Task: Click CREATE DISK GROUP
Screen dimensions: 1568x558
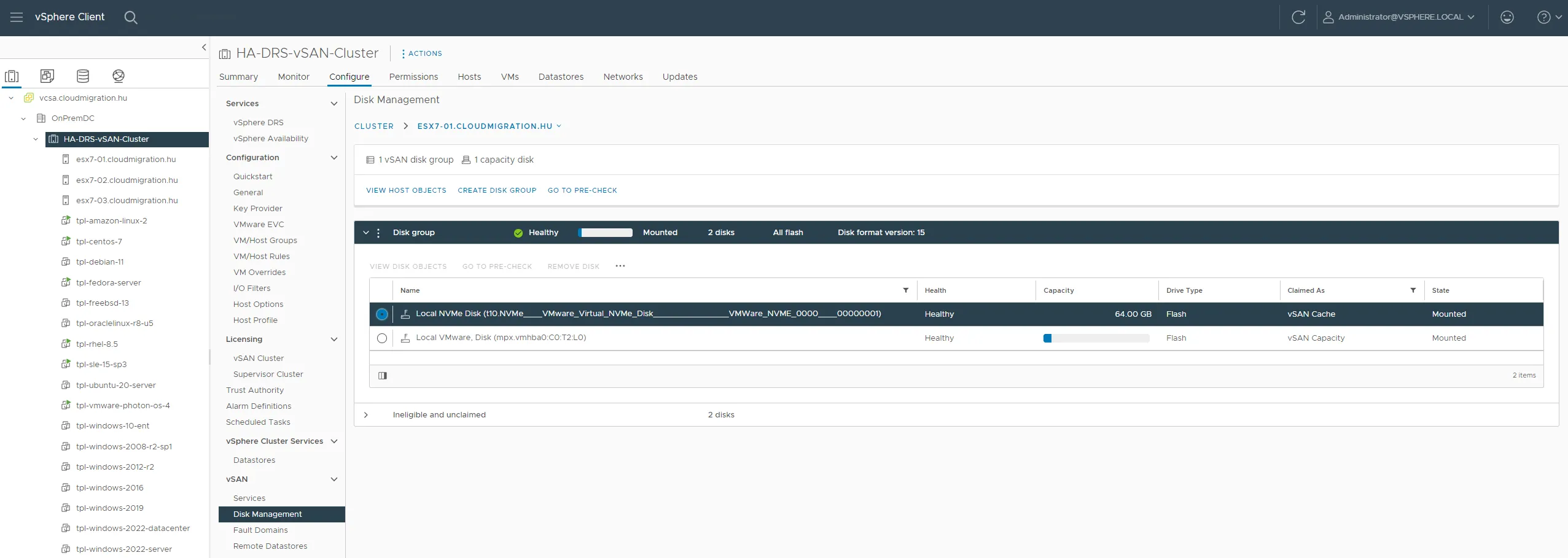Action: (x=497, y=190)
